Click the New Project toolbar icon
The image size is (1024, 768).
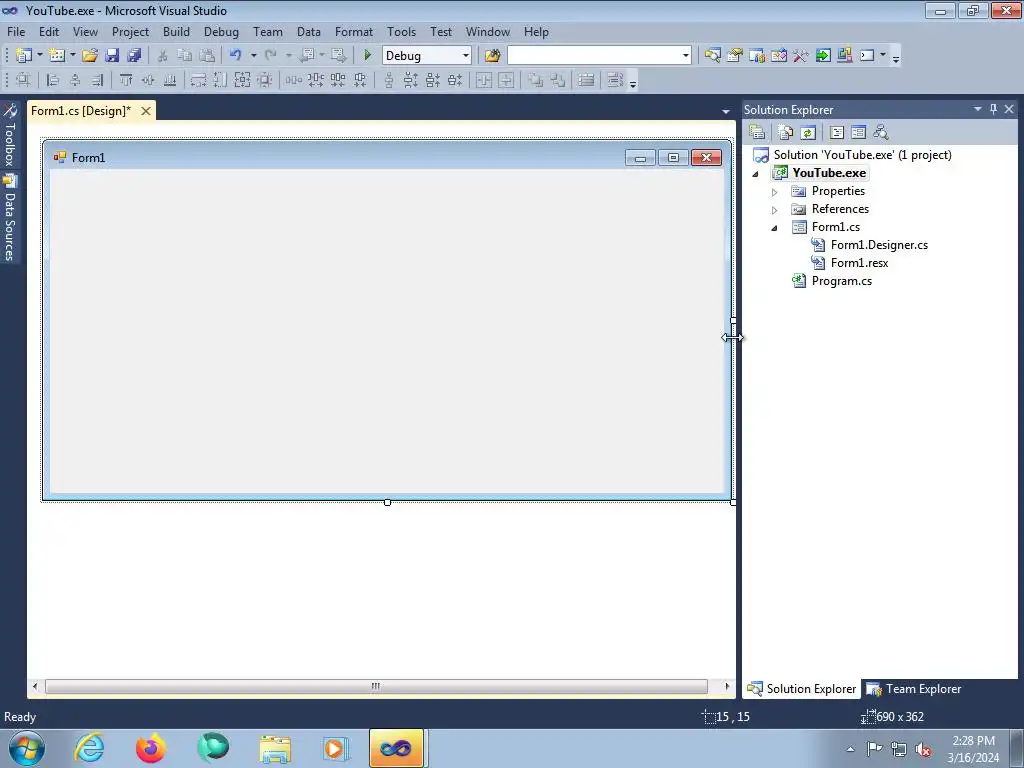(24, 56)
